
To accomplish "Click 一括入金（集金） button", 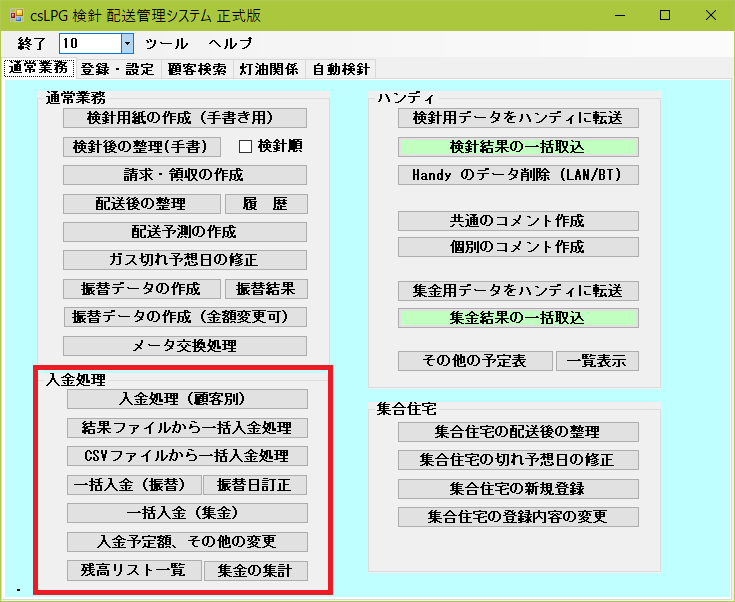I will [x=187, y=513].
